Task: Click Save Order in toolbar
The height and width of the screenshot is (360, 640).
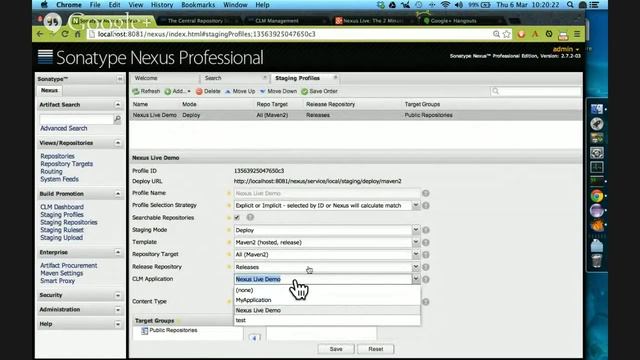Action: coord(320,91)
